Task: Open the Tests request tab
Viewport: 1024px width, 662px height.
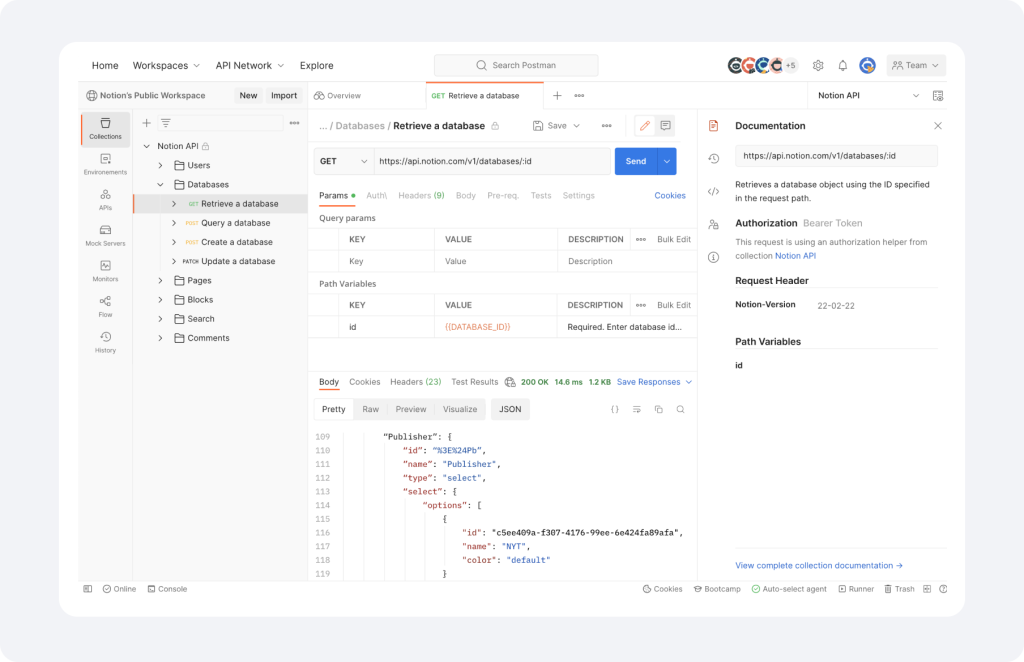Action: [x=541, y=196]
